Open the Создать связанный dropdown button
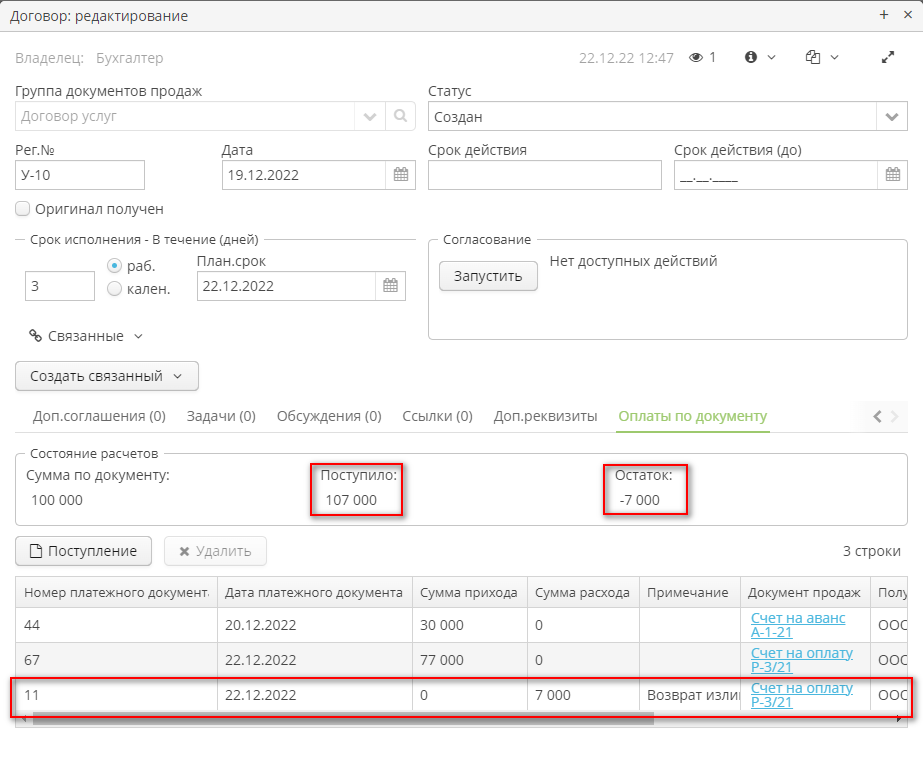Screen dimensions: 923x761 tap(107, 376)
